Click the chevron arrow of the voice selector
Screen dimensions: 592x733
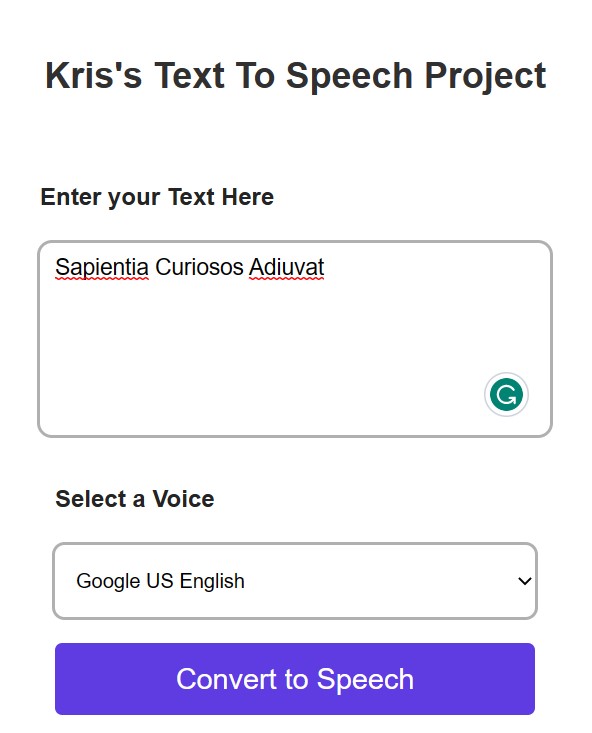click(525, 581)
